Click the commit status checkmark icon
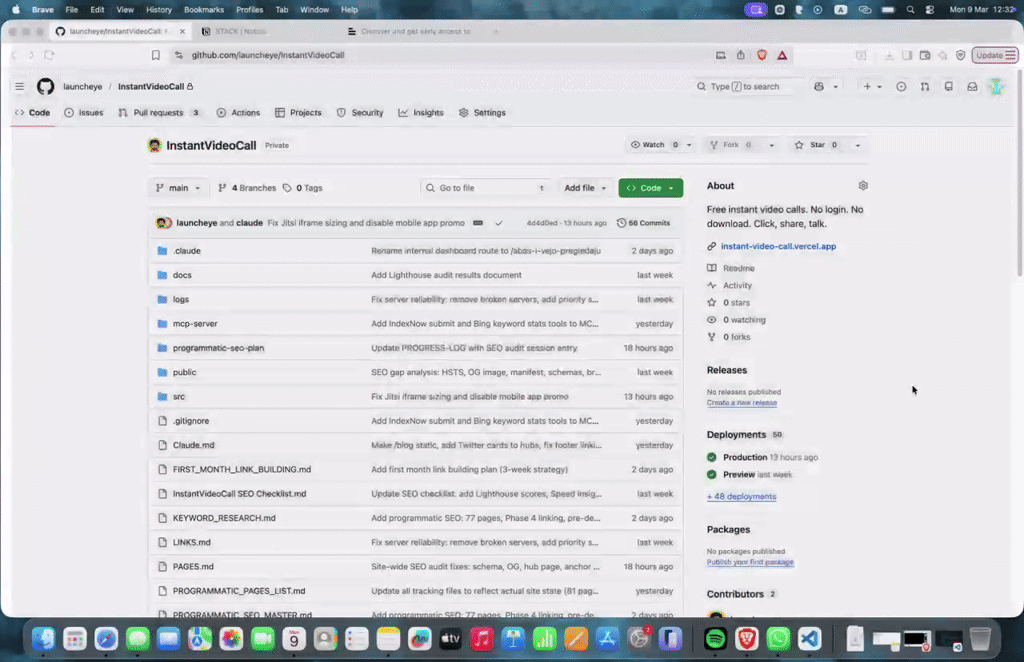 (499, 223)
